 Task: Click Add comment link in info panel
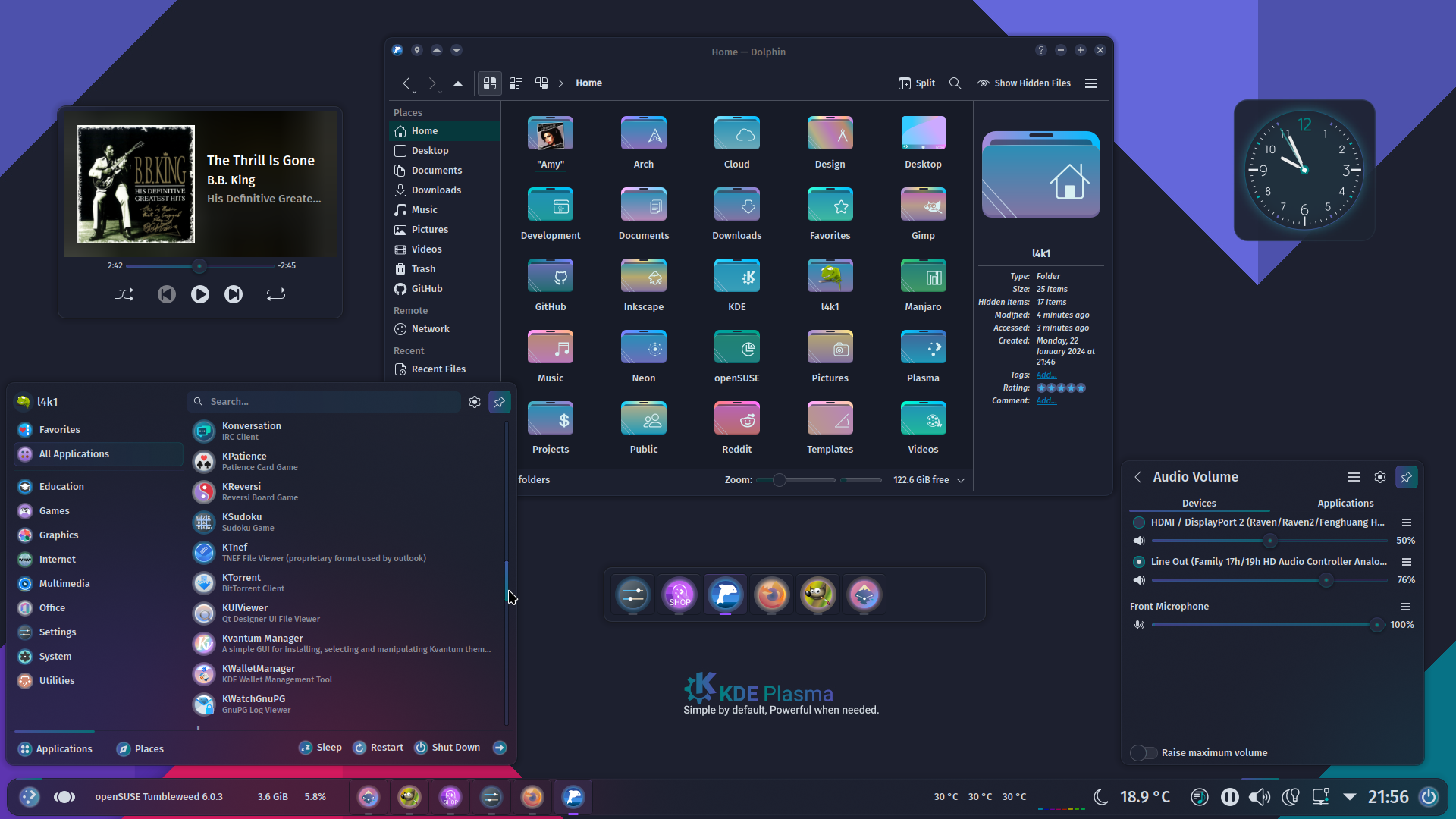1046,401
